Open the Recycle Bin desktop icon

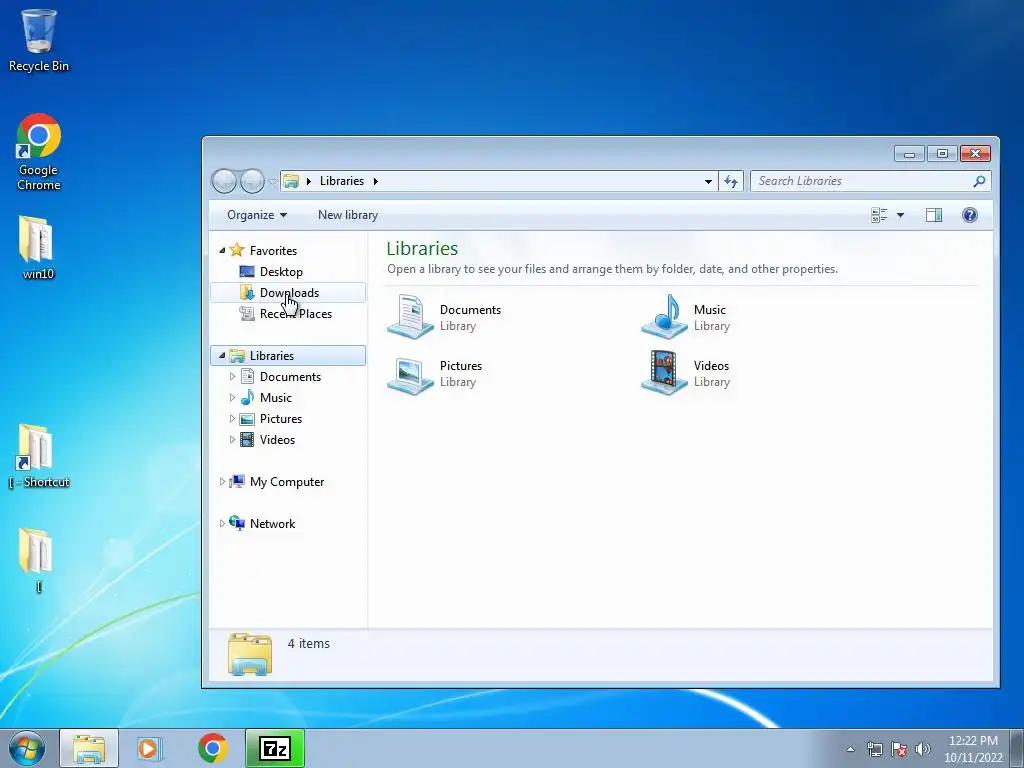pyautogui.click(x=38, y=40)
